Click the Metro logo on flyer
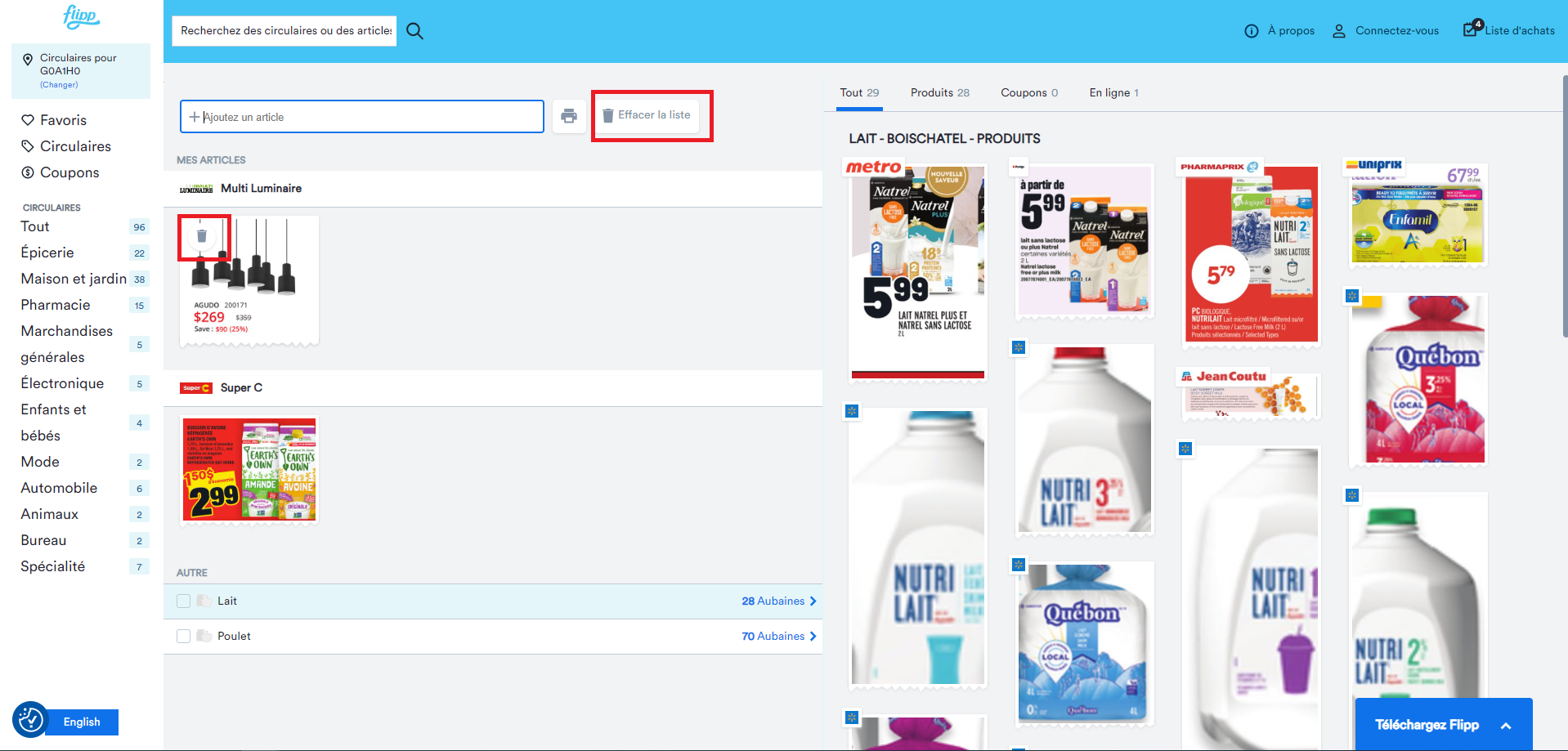The height and width of the screenshot is (751, 1568). click(874, 168)
